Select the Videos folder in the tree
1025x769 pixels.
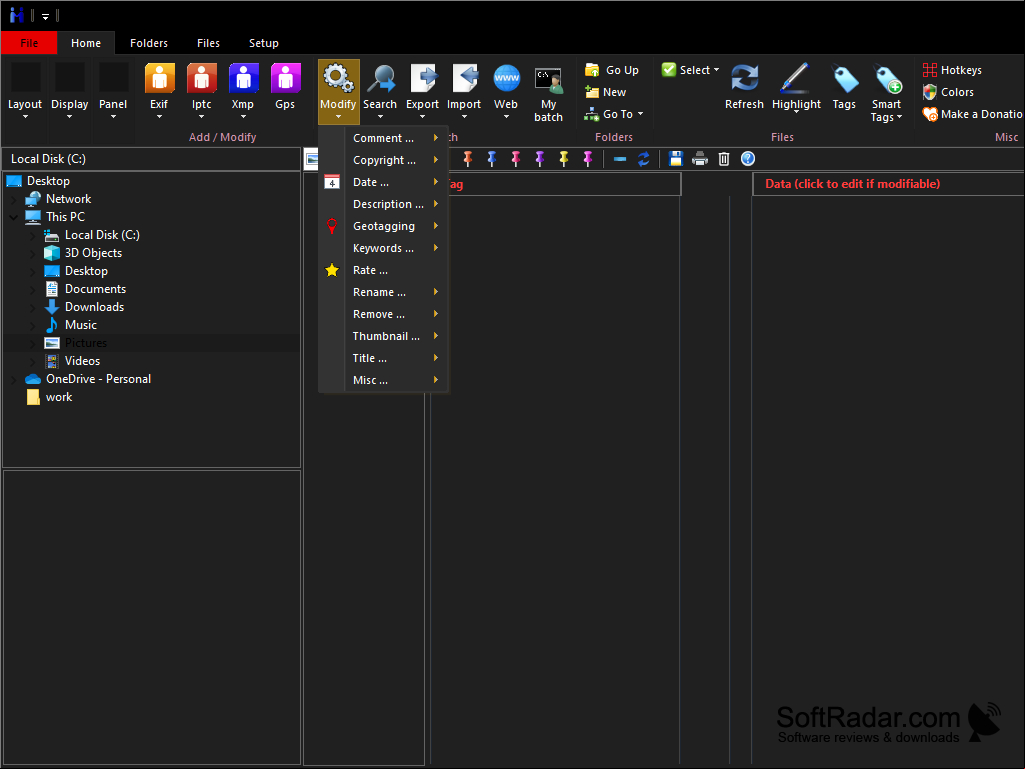tap(82, 361)
